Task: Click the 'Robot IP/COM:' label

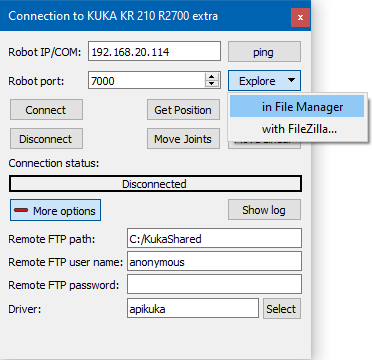Action: [x=45, y=52]
